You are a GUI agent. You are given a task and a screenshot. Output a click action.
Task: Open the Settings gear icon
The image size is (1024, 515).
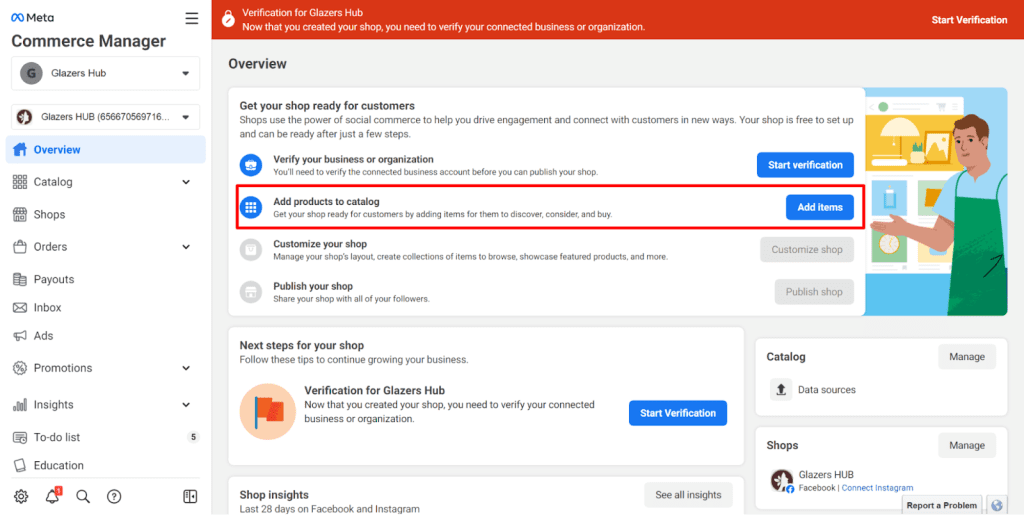click(21, 497)
